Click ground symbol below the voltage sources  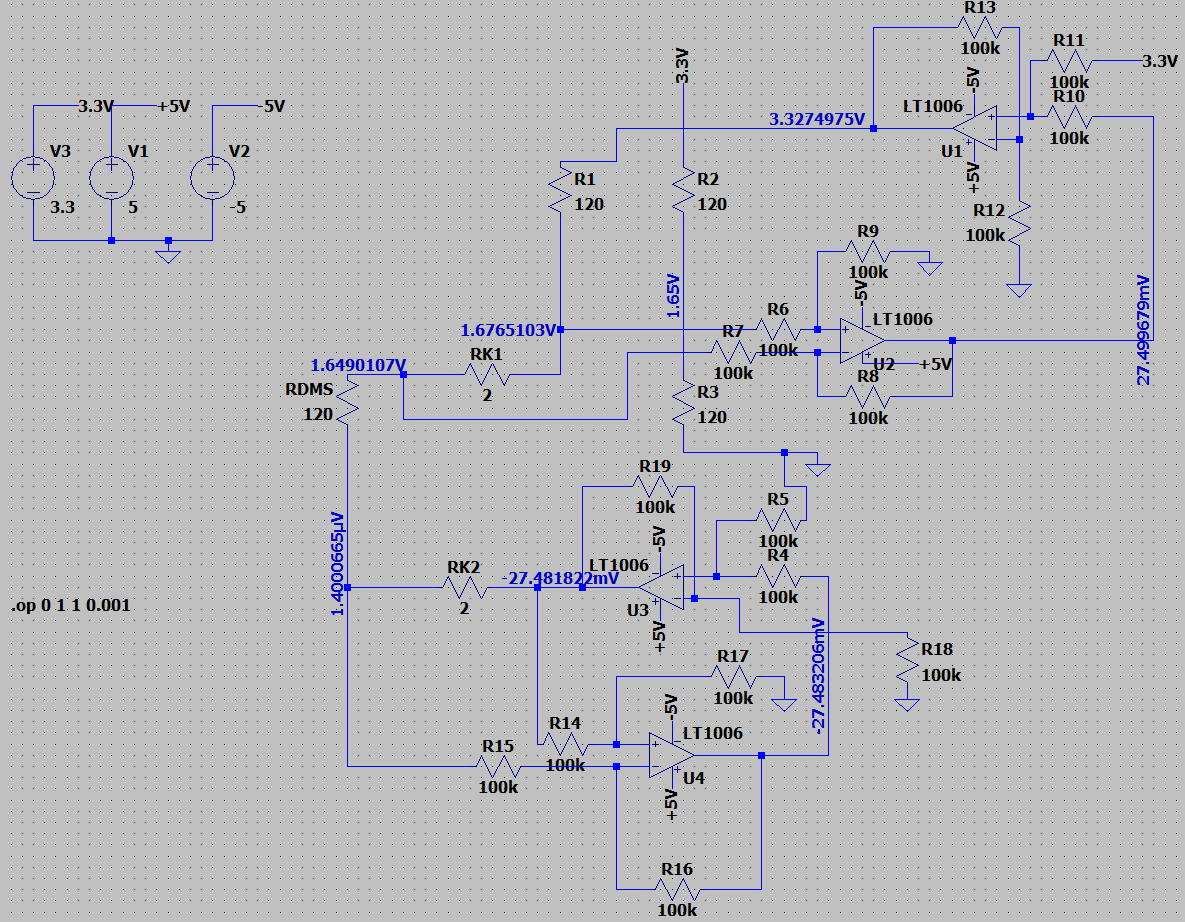(x=168, y=255)
